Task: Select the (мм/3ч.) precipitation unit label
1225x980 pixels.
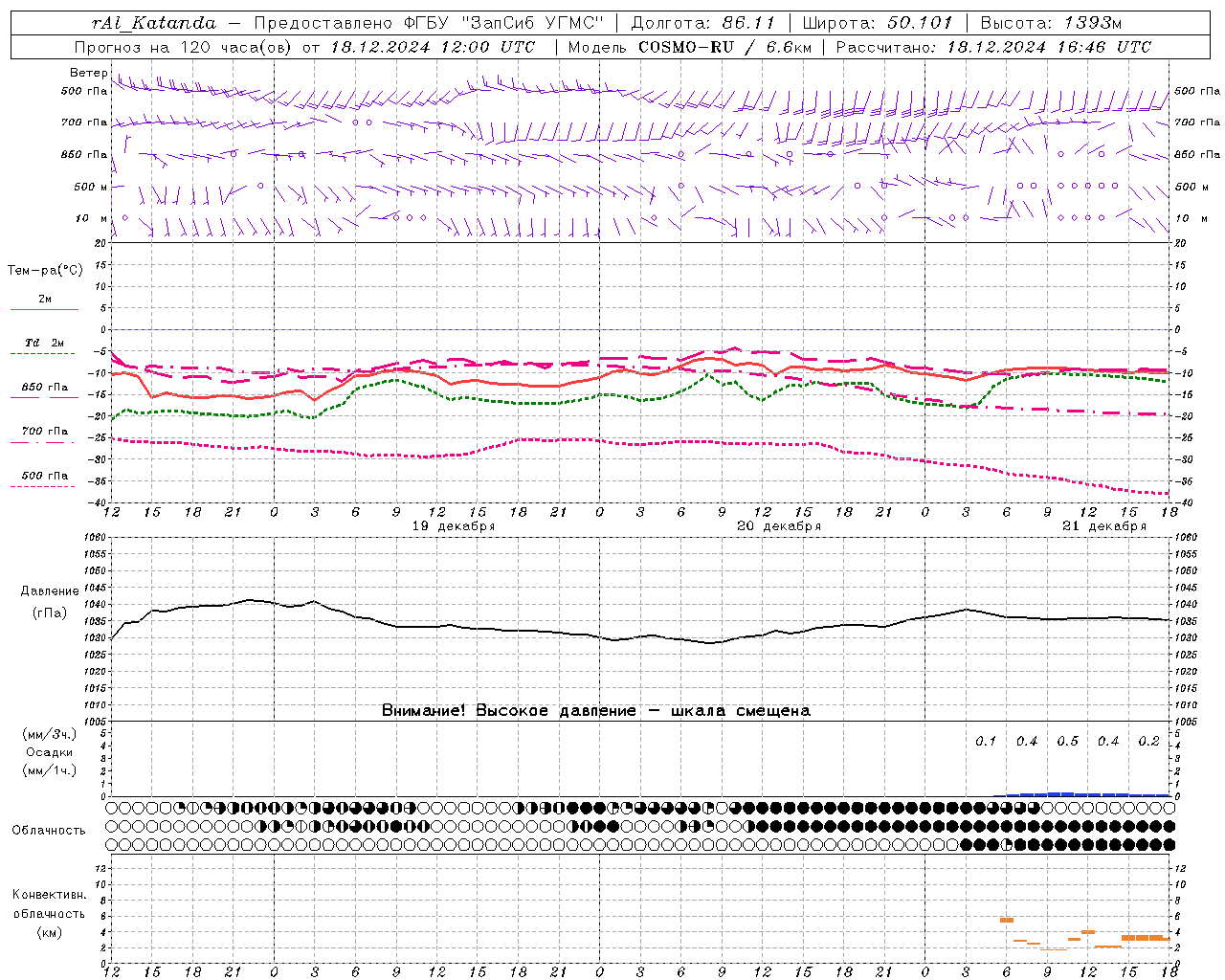Action: point(50,734)
